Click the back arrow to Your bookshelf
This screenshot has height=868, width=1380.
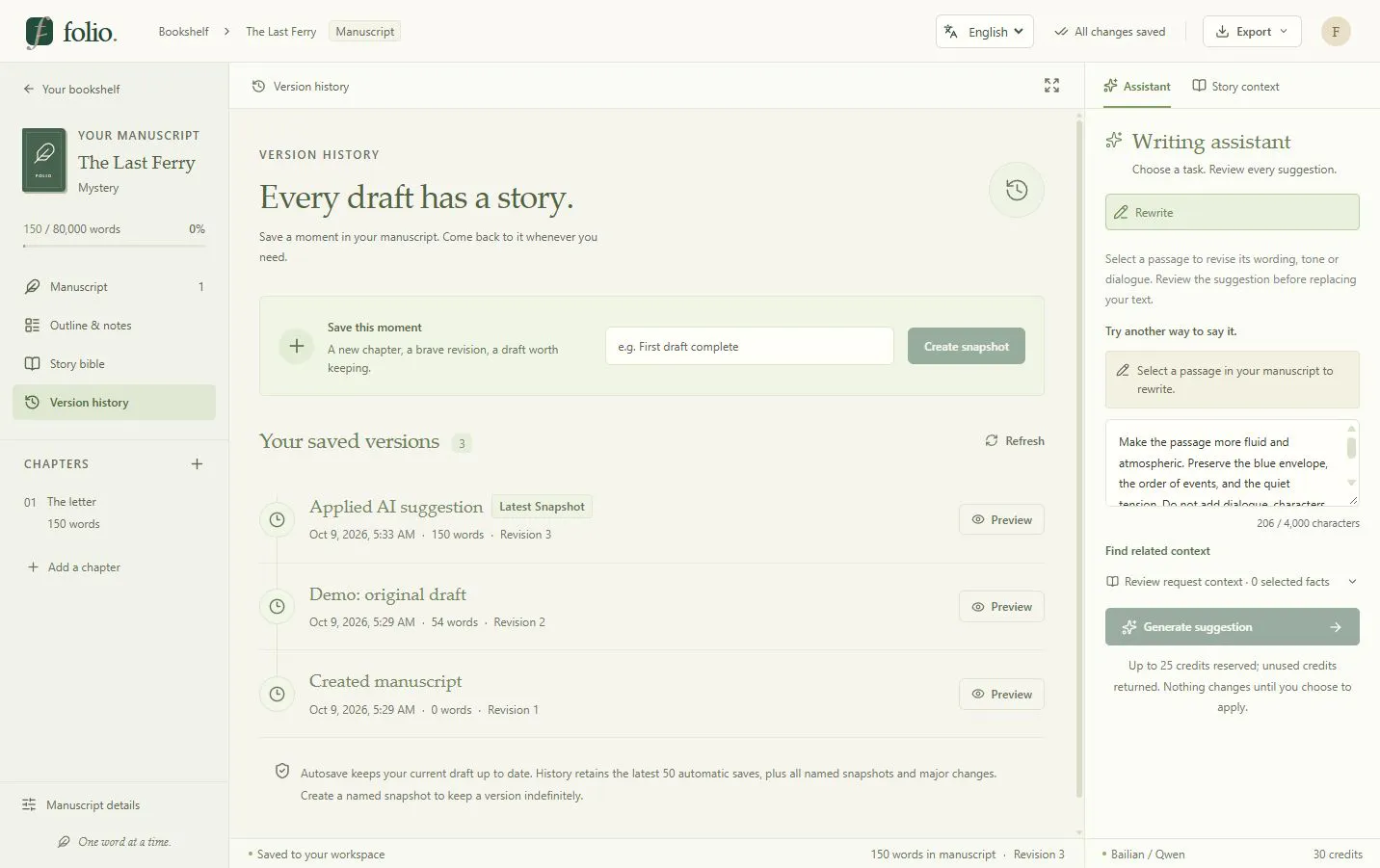[x=29, y=89]
